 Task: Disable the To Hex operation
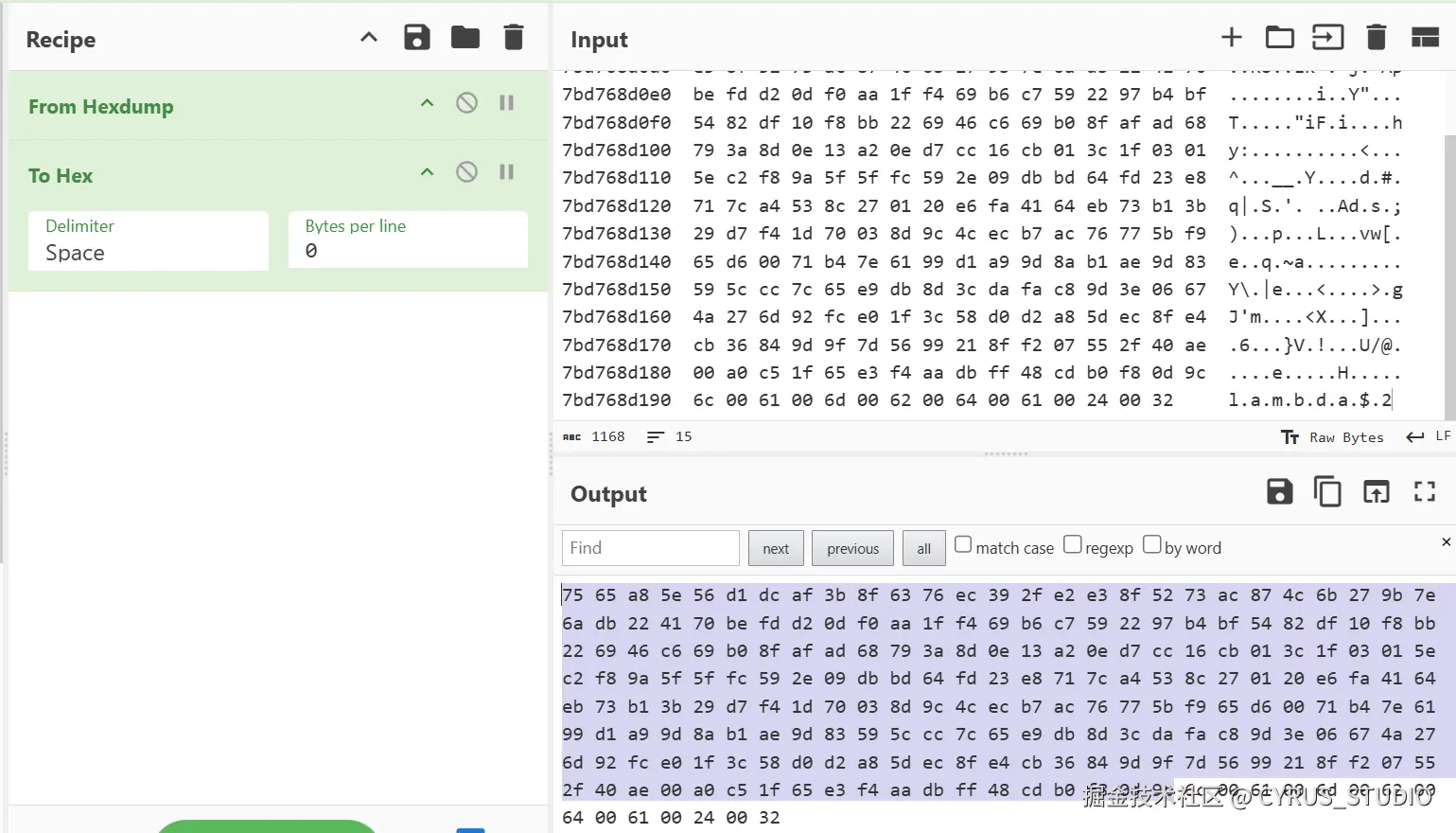tap(466, 172)
